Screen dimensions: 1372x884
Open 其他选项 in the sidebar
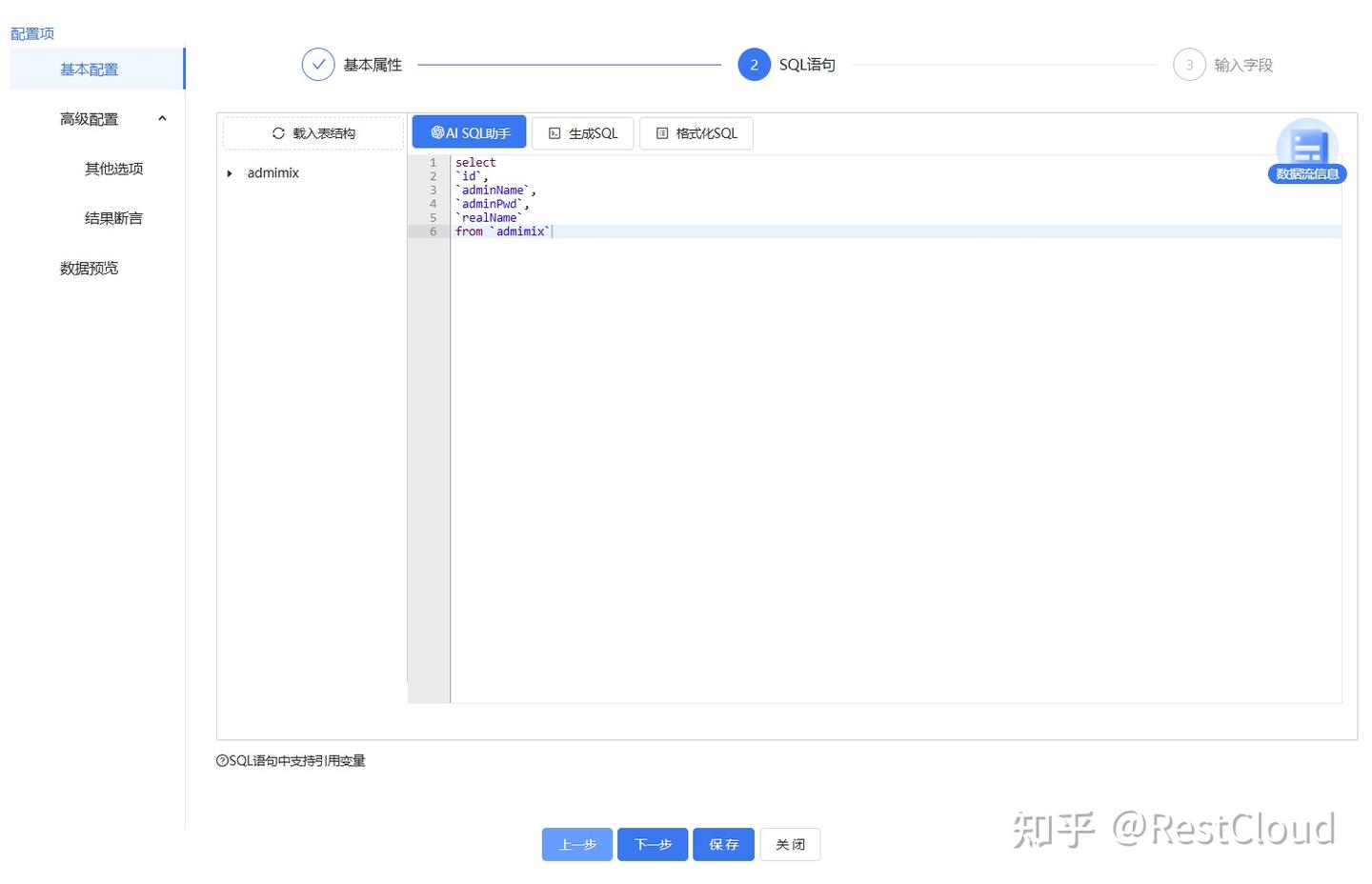[x=113, y=169]
